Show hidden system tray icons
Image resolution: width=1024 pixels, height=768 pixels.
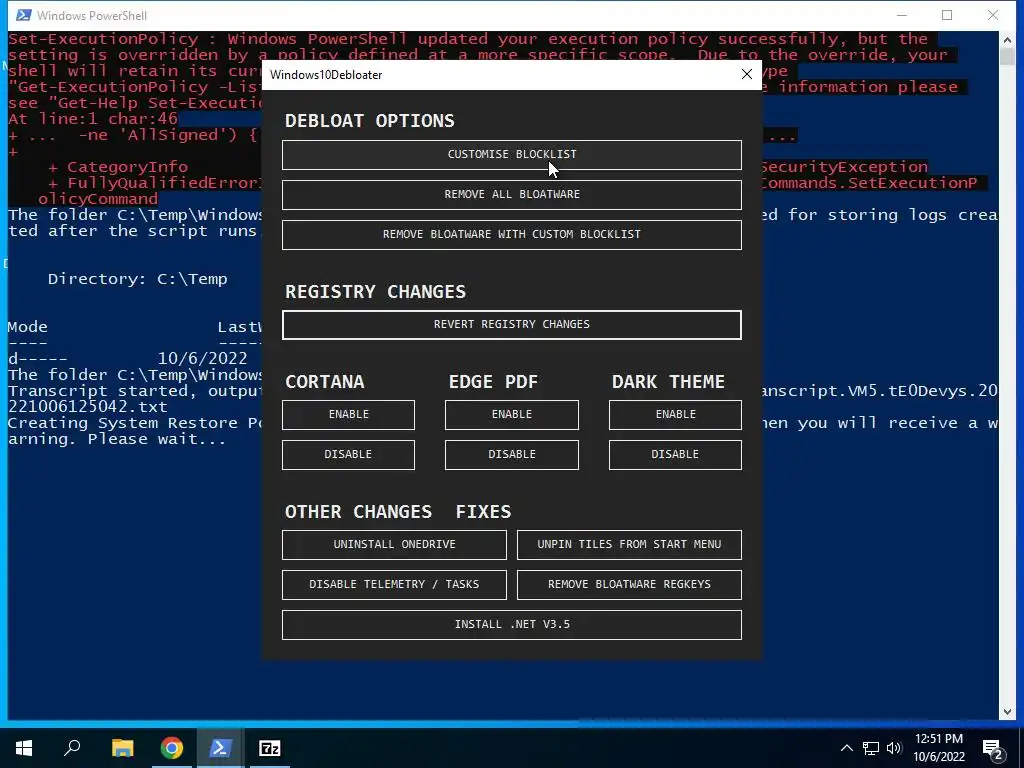(846, 748)
